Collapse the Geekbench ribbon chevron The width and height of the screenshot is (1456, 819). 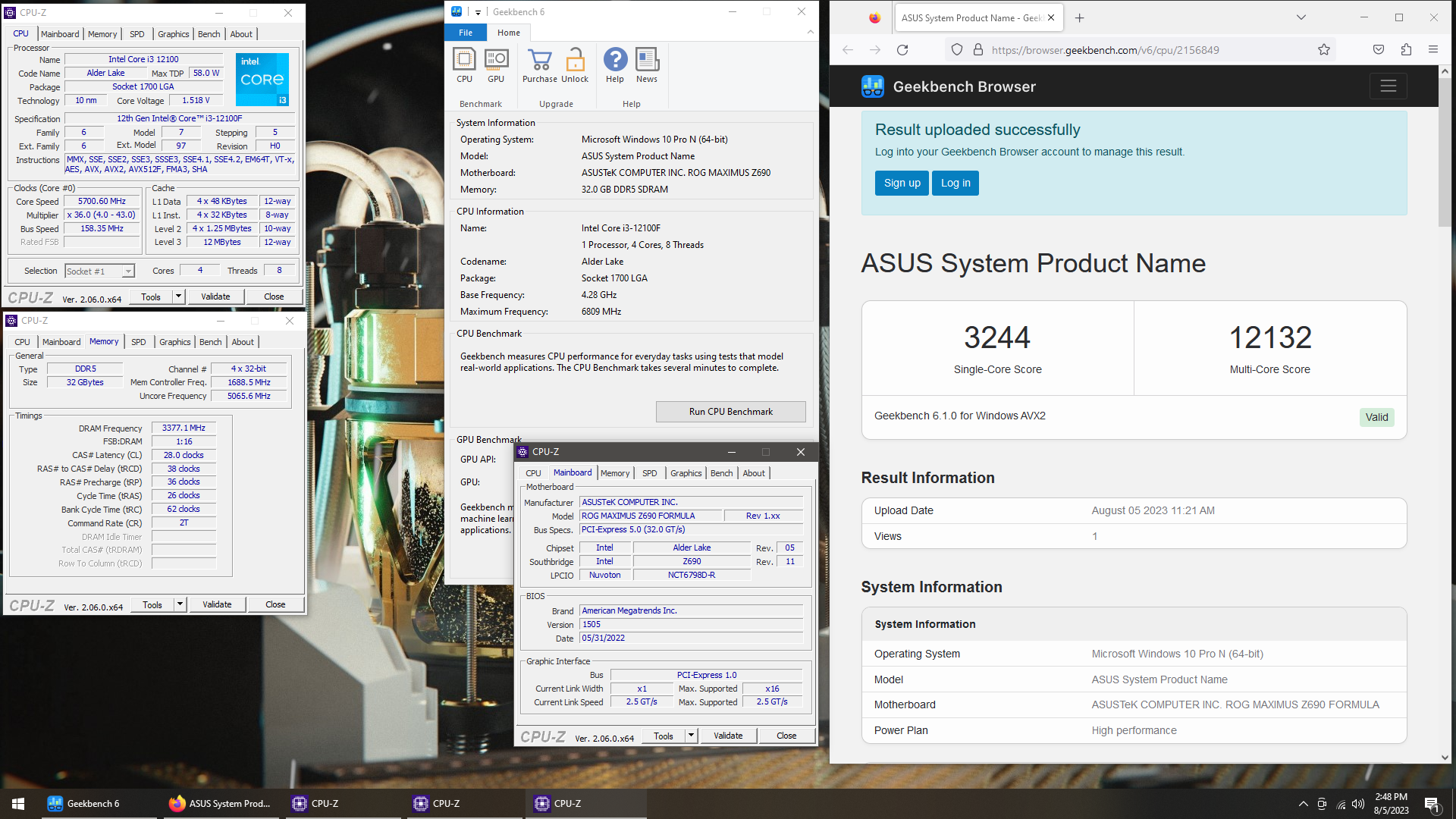coord(811,32)
